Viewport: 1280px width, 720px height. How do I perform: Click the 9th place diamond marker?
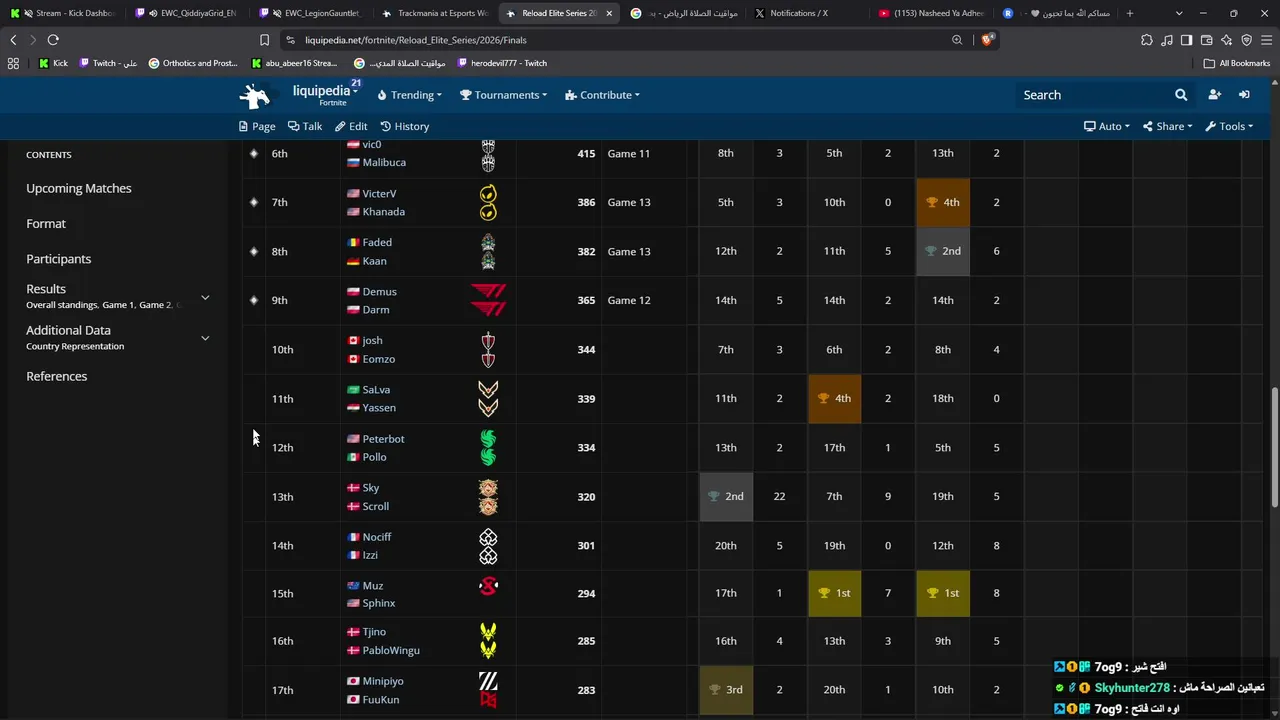pyautogui.click(x=254, y=300)
